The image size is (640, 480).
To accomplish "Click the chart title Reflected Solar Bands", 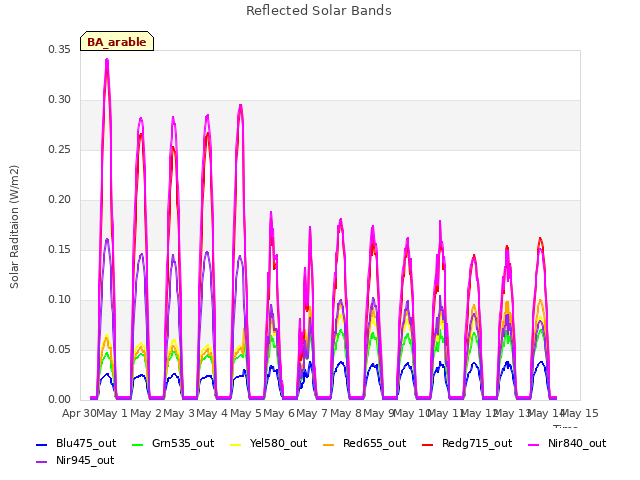I will coord(319,11).
